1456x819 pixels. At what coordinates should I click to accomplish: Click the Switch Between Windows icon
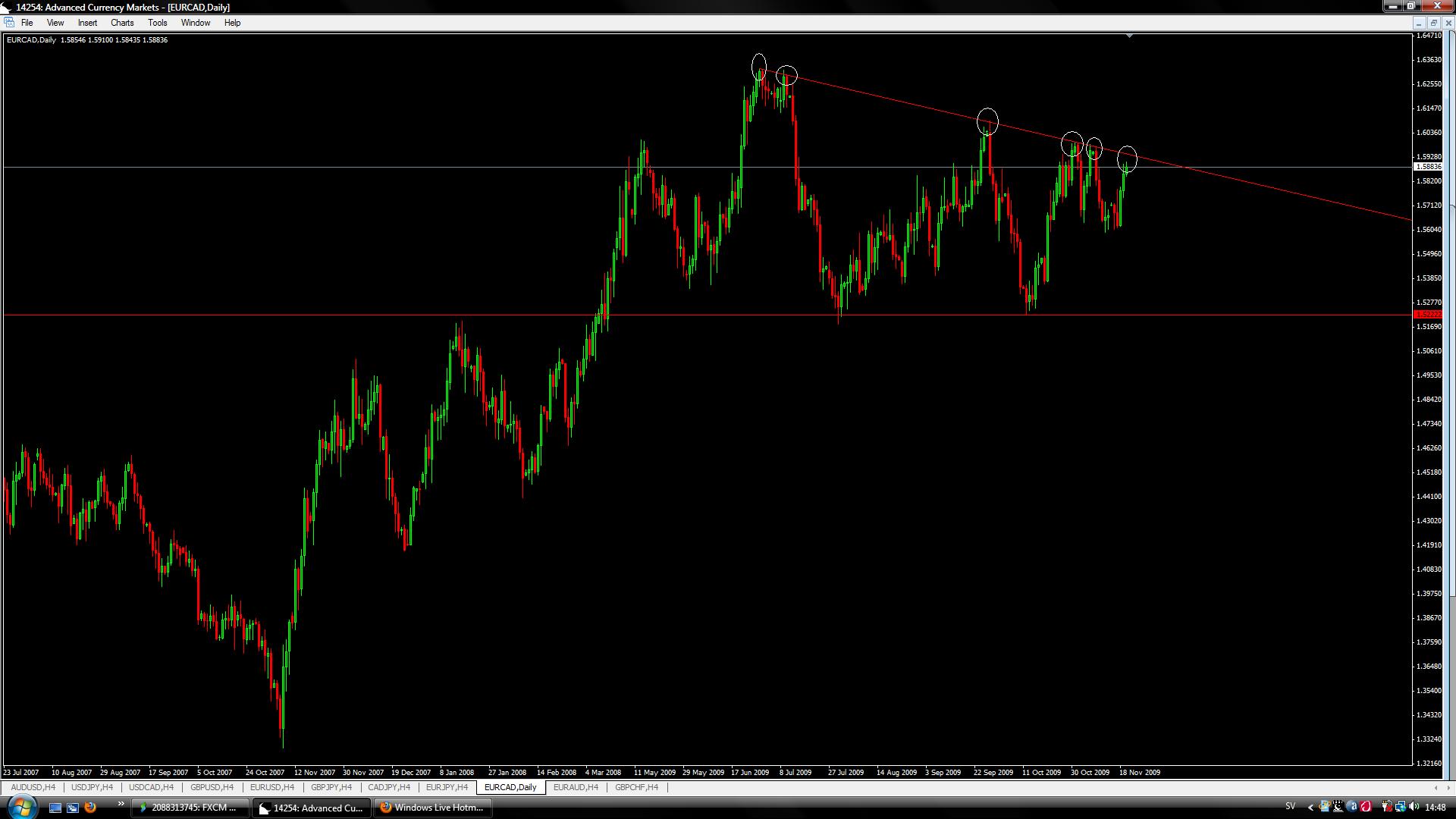point(73,808)
